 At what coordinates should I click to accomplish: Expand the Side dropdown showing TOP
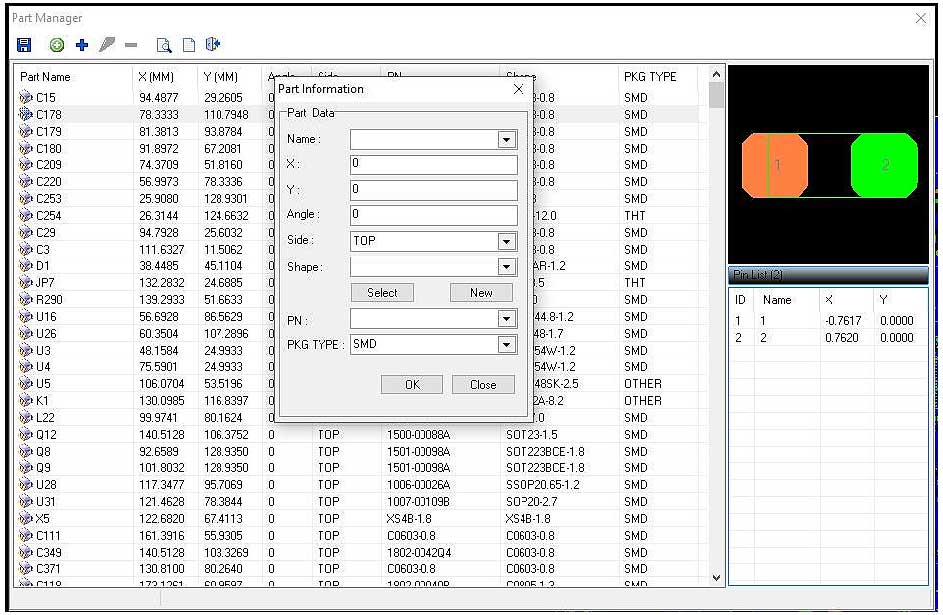pos(507,241)
